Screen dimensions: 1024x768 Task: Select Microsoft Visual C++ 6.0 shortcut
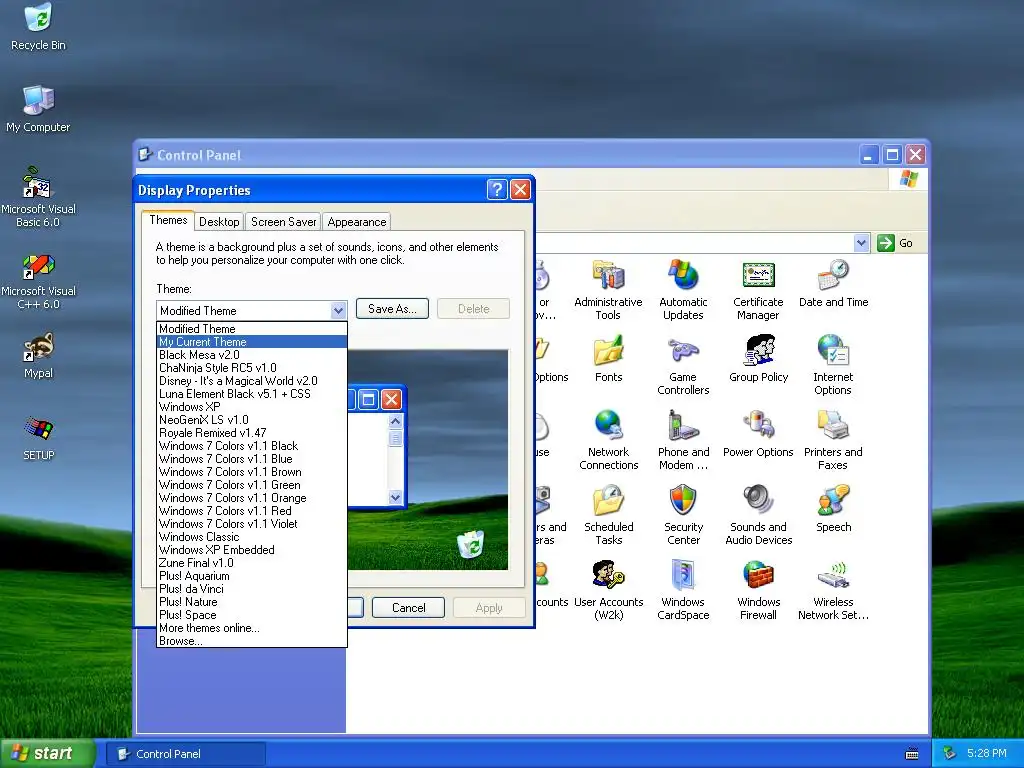39,280
